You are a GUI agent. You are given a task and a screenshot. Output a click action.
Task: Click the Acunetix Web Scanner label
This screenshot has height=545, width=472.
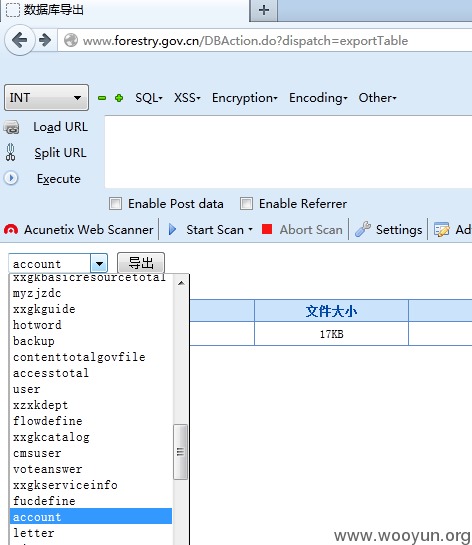89,230
